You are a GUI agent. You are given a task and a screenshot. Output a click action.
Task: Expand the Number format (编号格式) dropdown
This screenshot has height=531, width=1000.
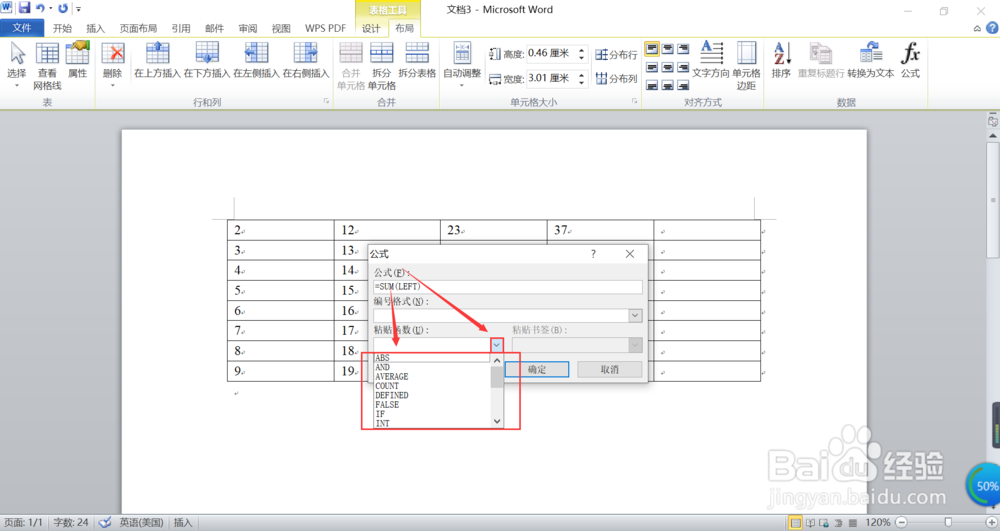pyautogui.click(x=635, y=316)
